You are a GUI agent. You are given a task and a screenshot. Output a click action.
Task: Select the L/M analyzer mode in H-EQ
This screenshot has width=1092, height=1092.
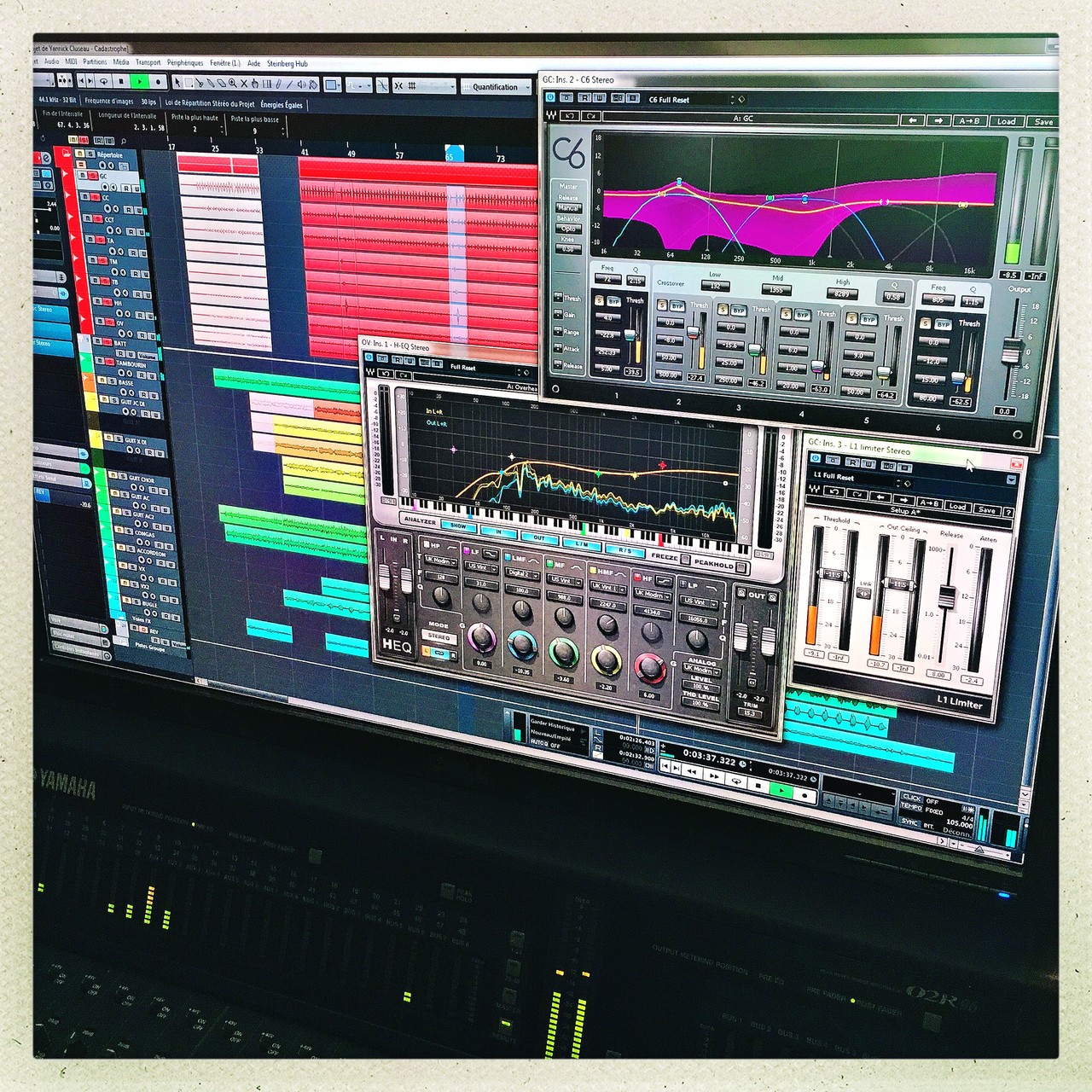point(583,543)
